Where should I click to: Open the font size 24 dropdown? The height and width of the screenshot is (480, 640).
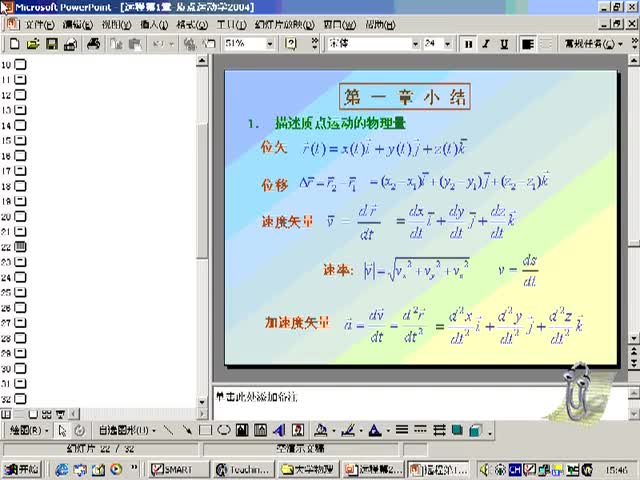(448, 44)
